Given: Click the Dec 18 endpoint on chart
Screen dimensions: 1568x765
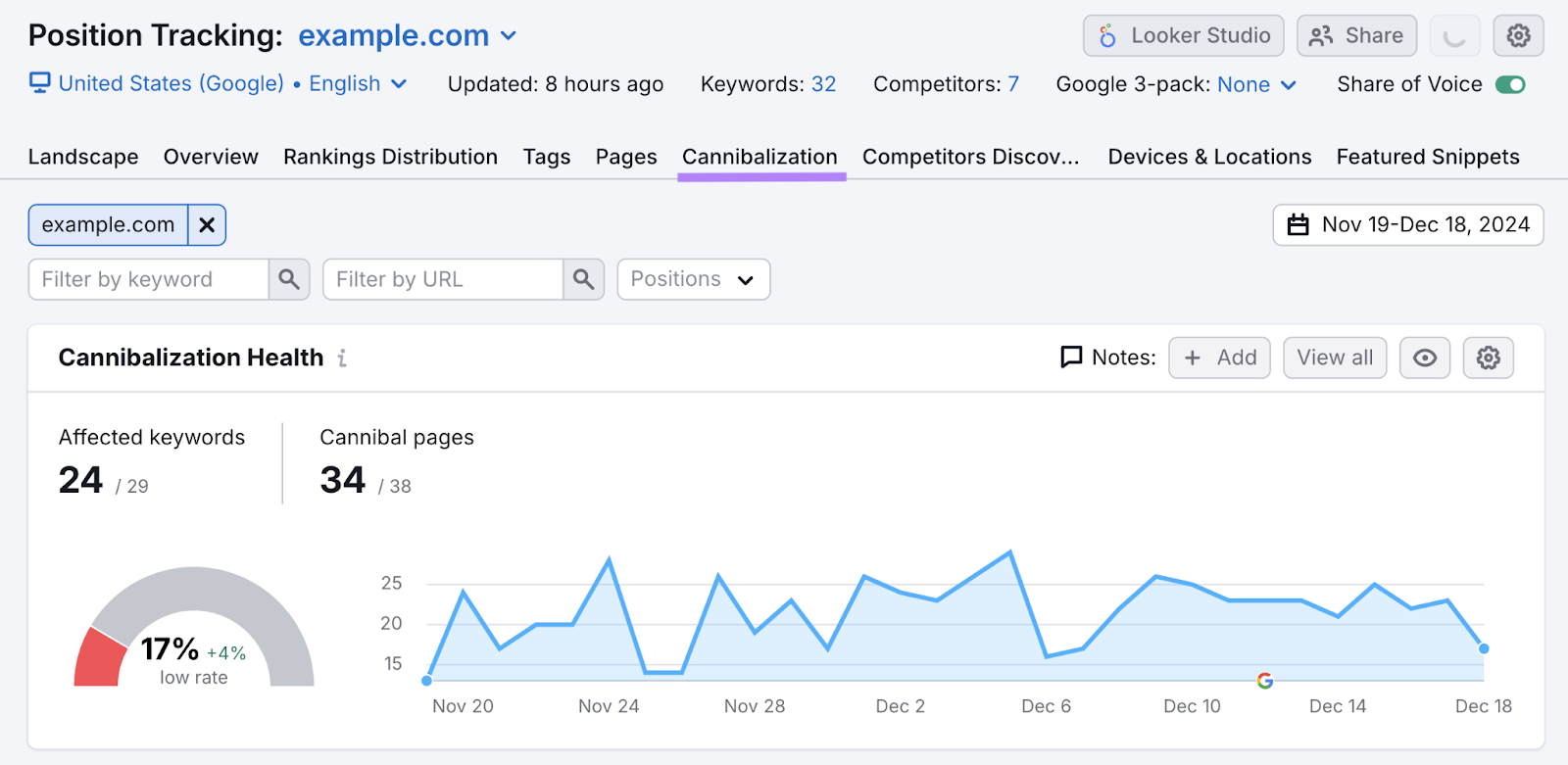Looking at the screenshot, I should 1484,648.
